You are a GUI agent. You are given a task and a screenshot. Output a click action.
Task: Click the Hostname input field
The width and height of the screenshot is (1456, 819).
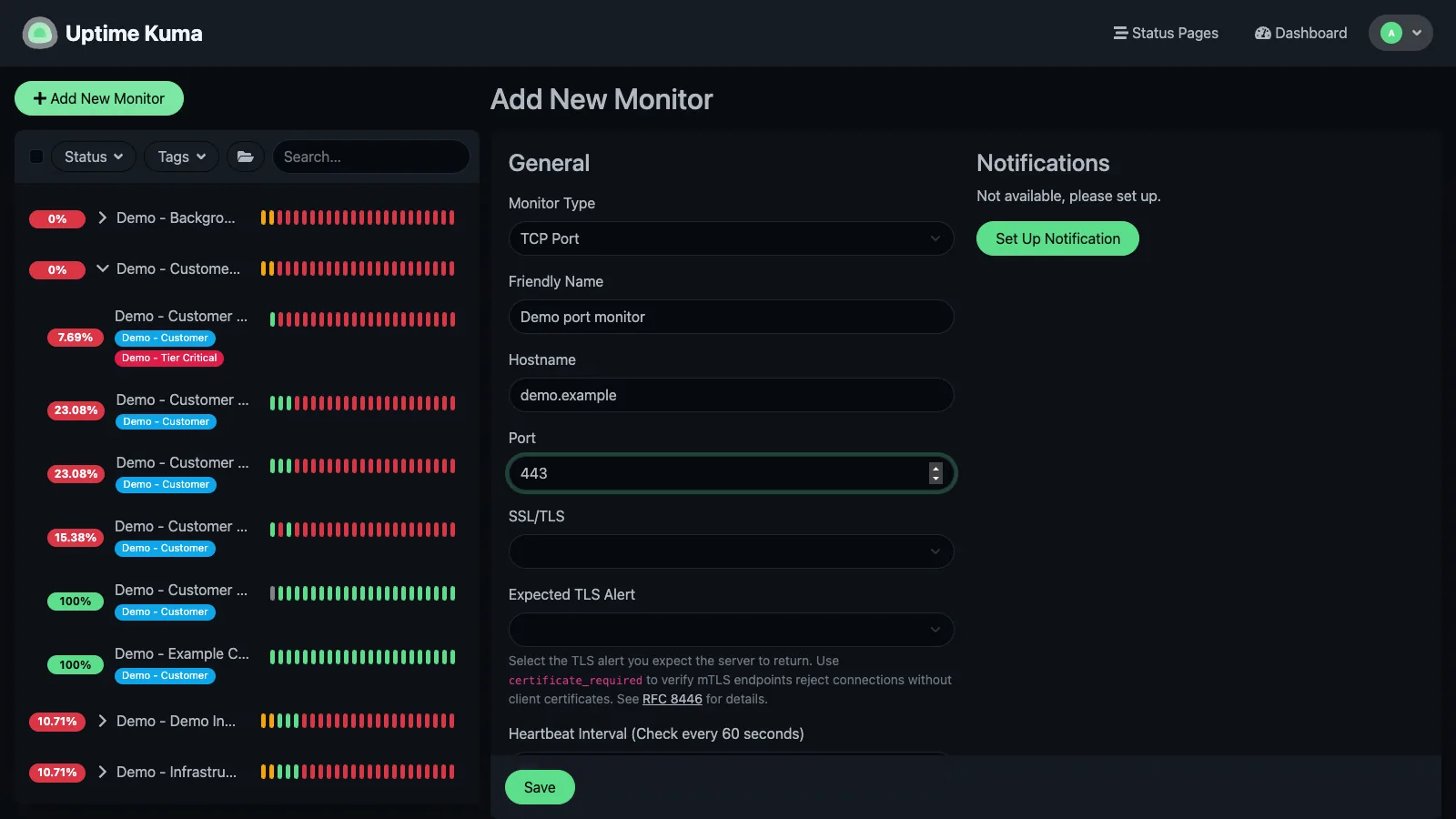coord(731,395)
